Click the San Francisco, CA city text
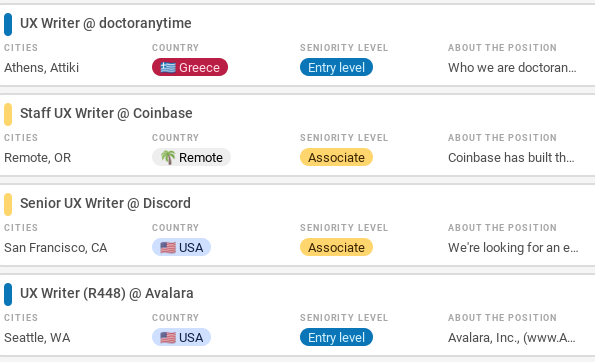This screenshot has height=362, width=595. click(55, 247)
